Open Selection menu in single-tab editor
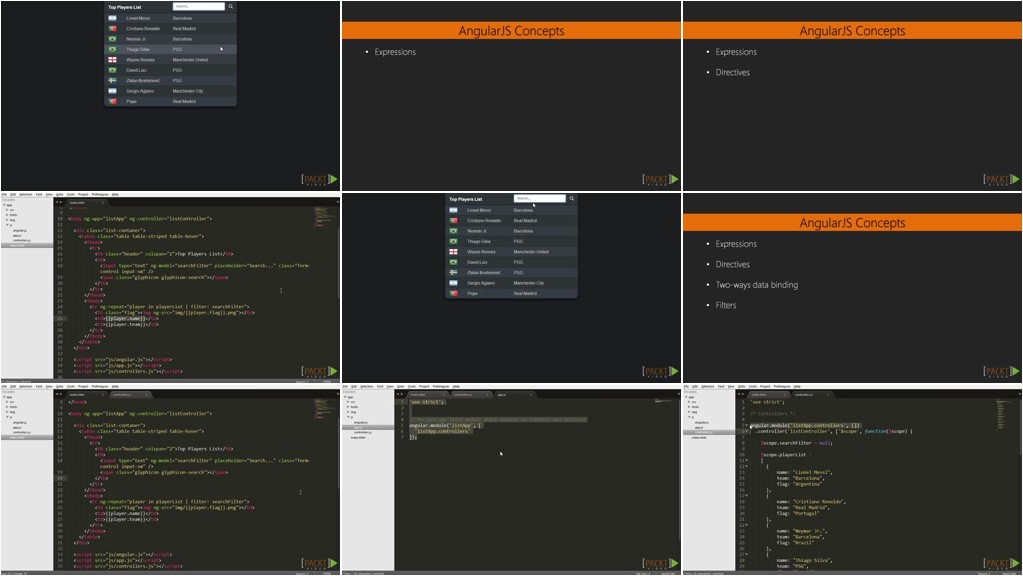1023x576 pixels. click(x=25, y=194)
